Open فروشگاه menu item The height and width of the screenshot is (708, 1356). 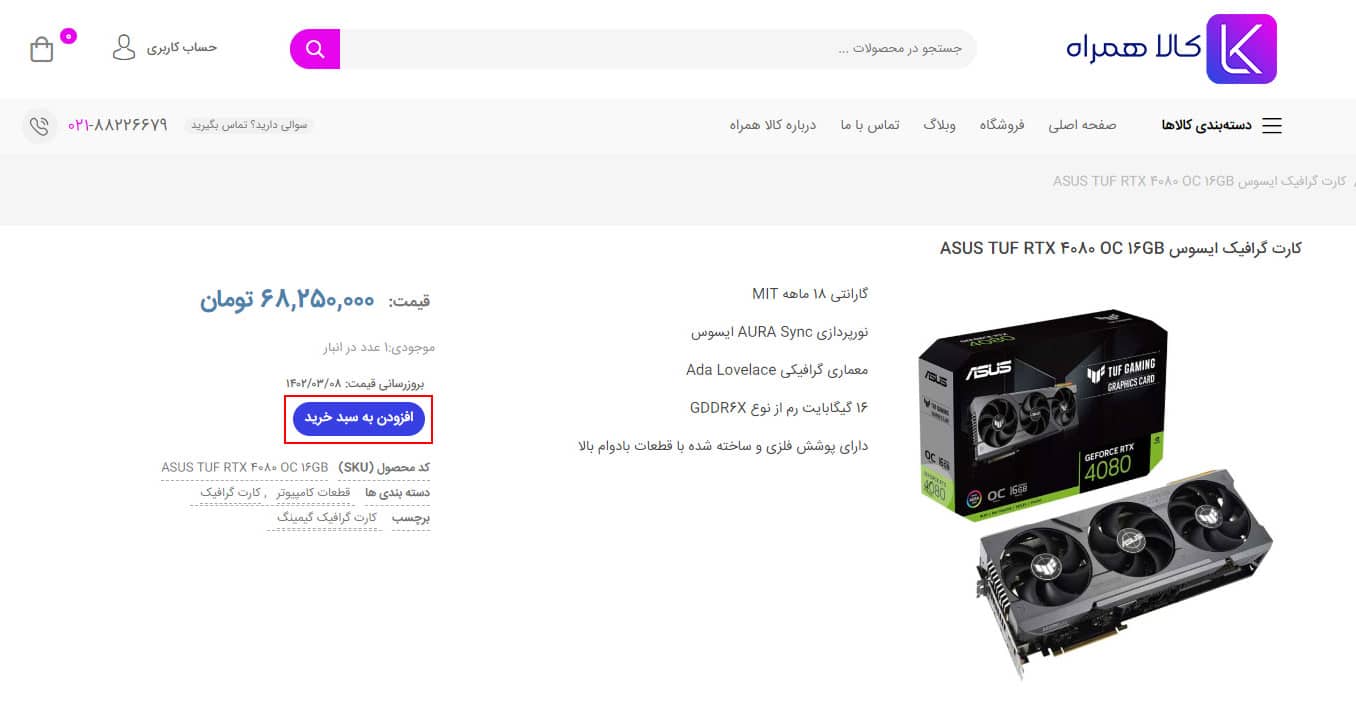coord(1002,125)
